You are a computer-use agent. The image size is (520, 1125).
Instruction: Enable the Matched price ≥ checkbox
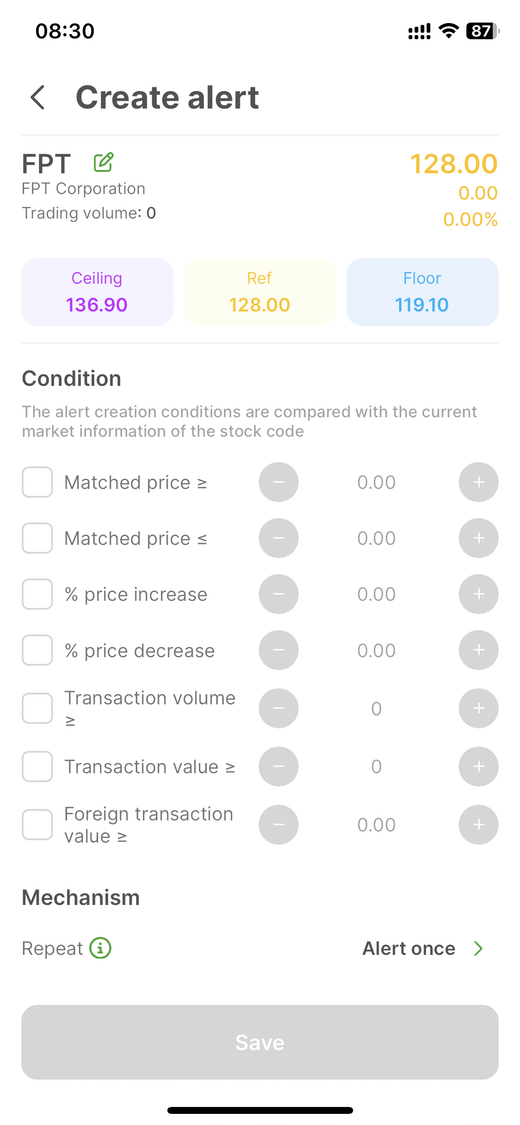[37, 482]
